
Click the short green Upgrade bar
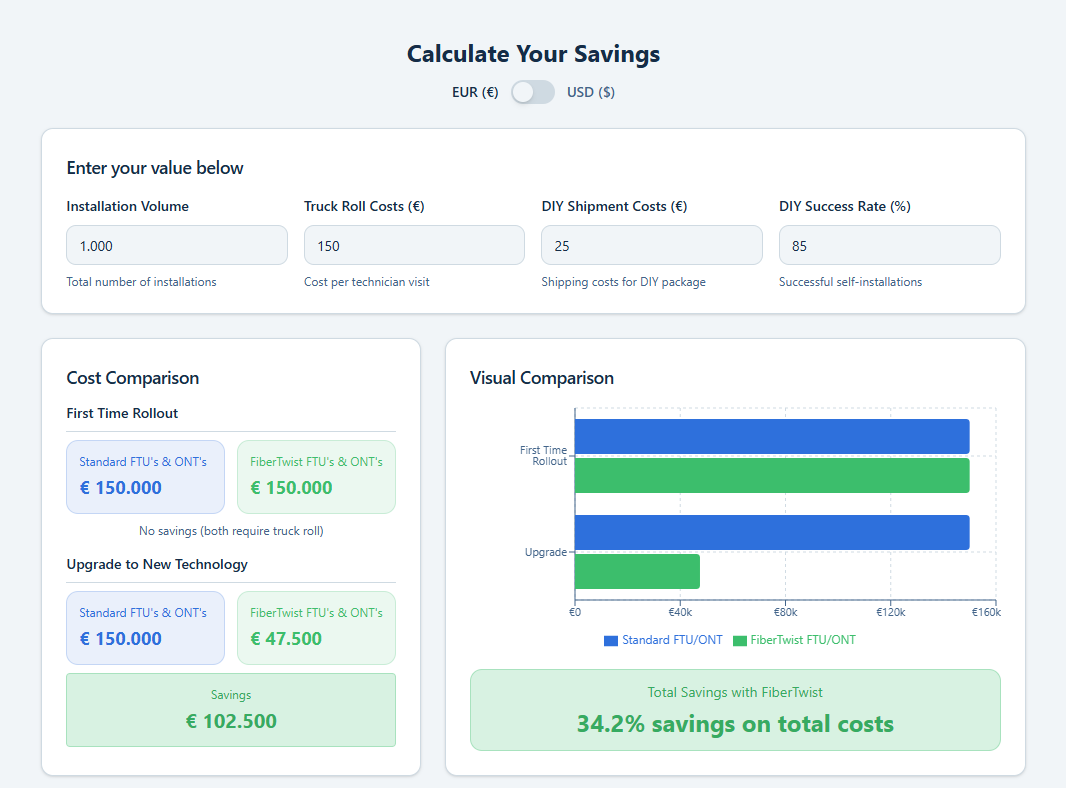point(637,572)
